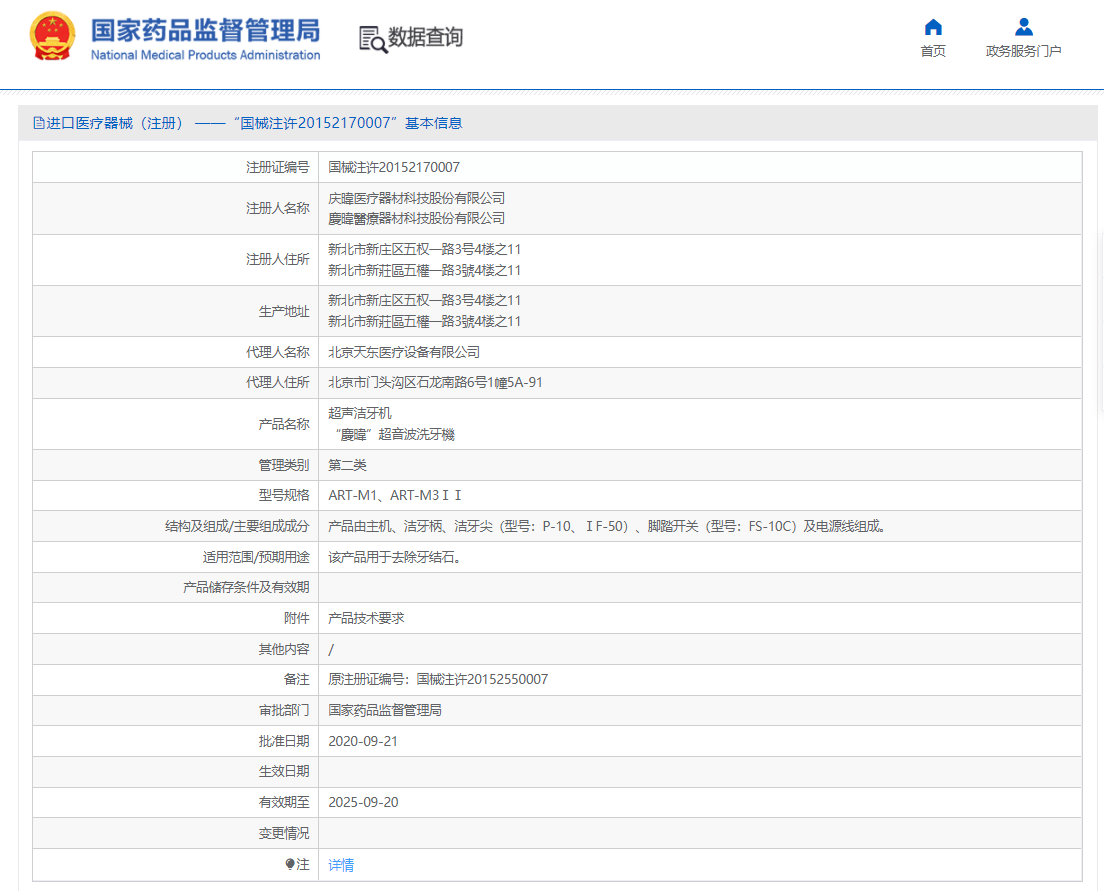Click the 政务服务门户 text link

pyautogui.click(x=1024, y=51)
